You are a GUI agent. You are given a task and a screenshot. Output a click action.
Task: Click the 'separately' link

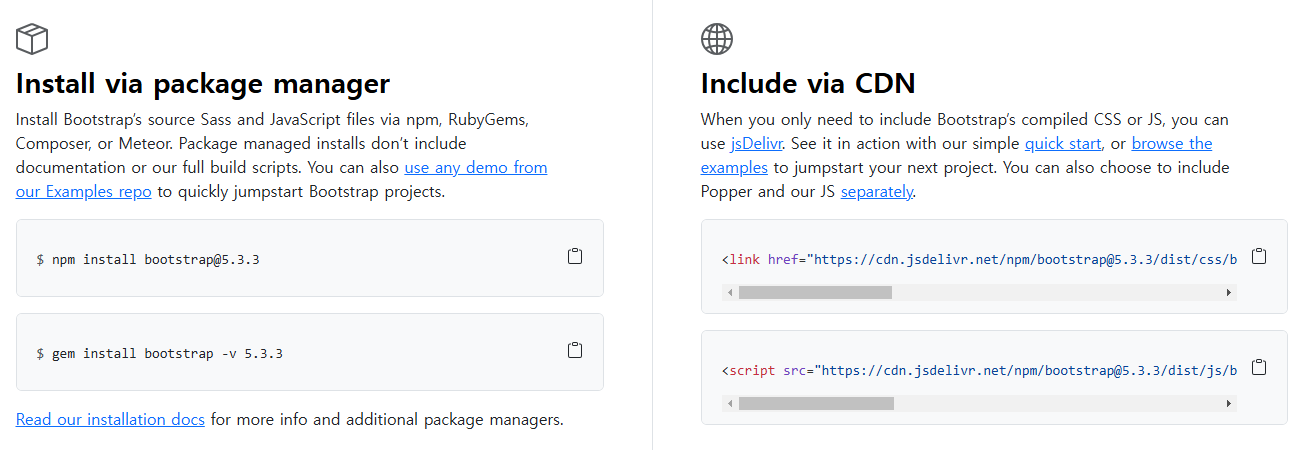click(876, 191)
